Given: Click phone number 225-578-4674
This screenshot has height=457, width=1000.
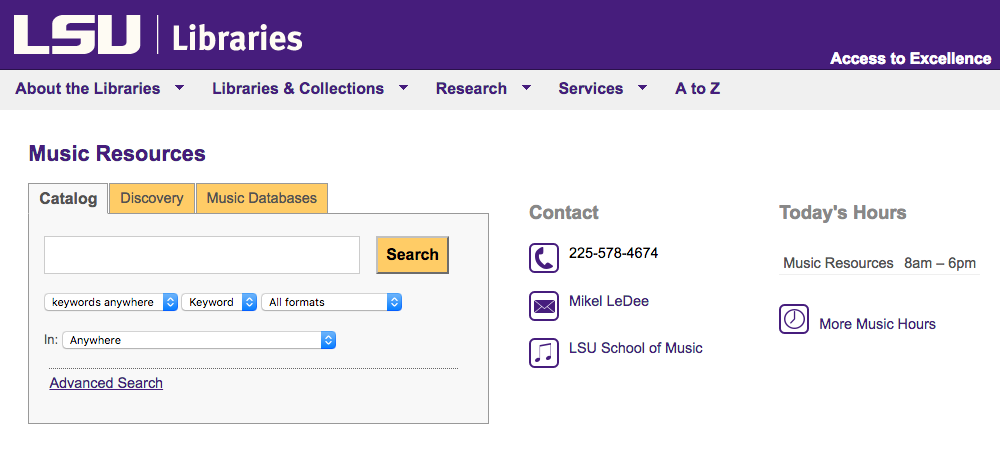Looking at the screenshot, I should coord(614,253).
